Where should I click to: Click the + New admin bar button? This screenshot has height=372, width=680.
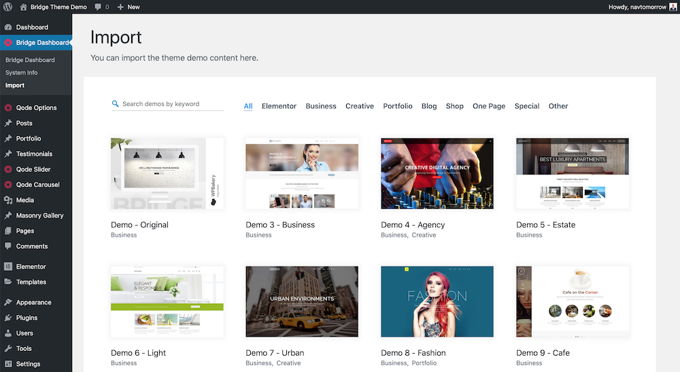point(128,7)
